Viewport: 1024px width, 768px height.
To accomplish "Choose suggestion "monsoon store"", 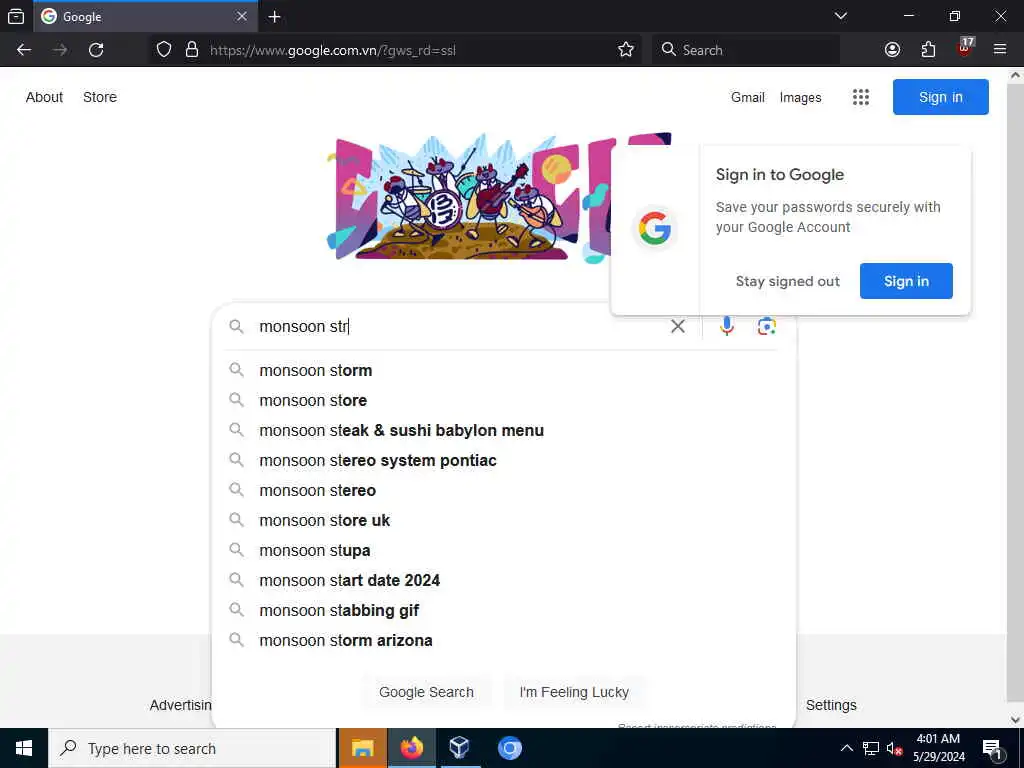I will click(x=504, y=400).
